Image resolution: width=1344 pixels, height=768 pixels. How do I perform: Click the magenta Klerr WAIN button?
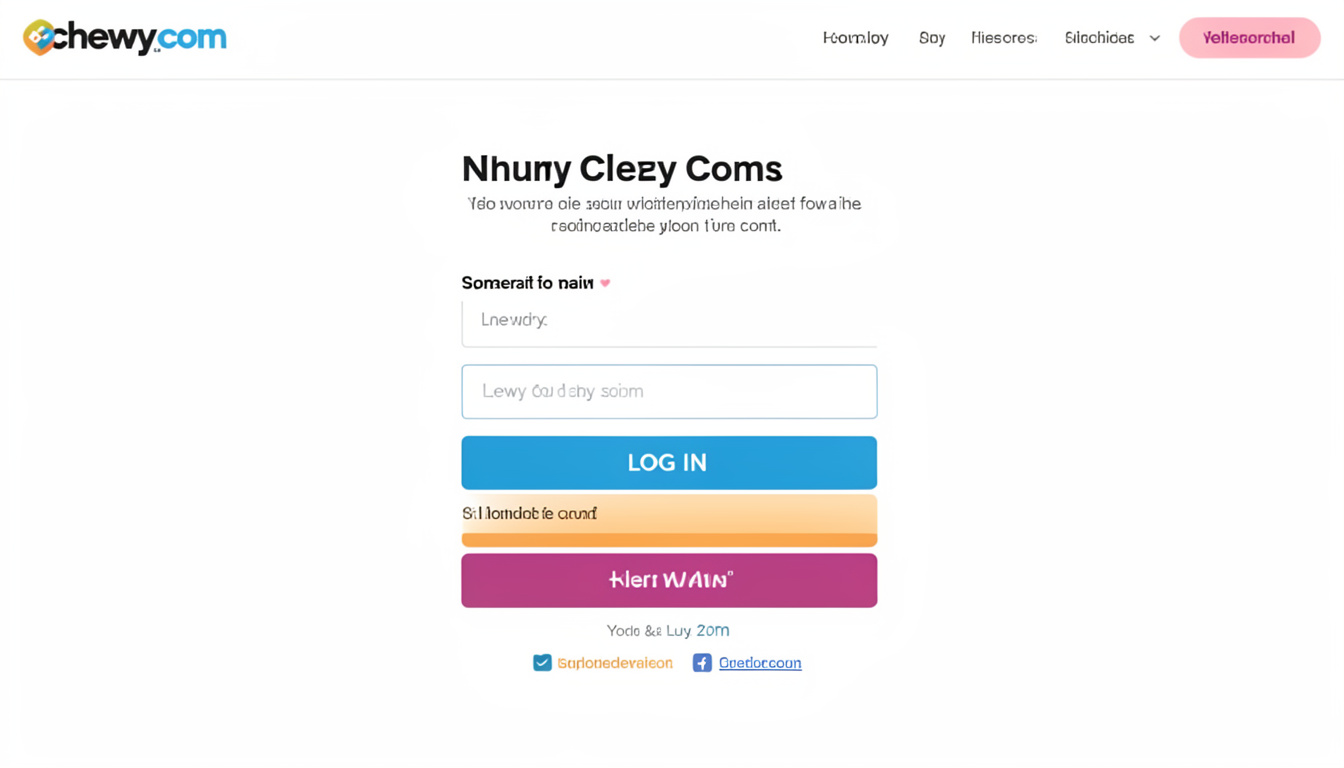tap(668, 580)
